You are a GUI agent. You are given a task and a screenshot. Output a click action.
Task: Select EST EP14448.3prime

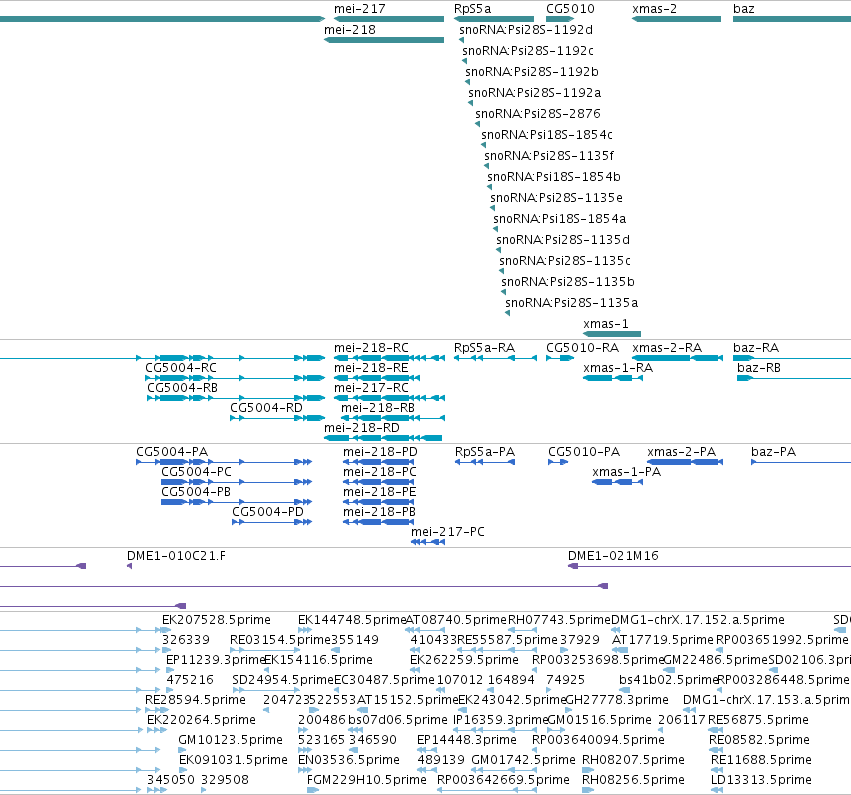(x=466, y=740)
